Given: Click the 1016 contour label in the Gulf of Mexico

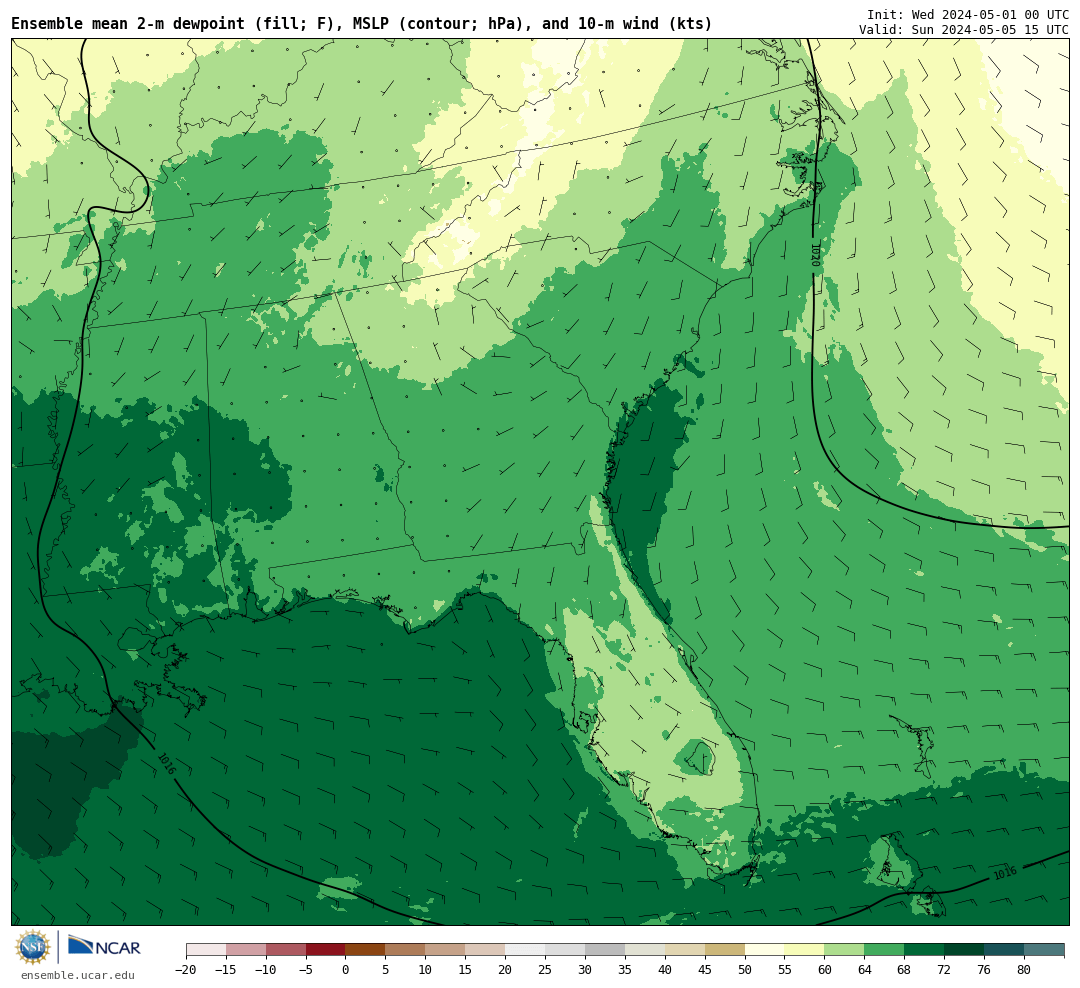Looking at the screenshot, I should (x=166, y=763).
